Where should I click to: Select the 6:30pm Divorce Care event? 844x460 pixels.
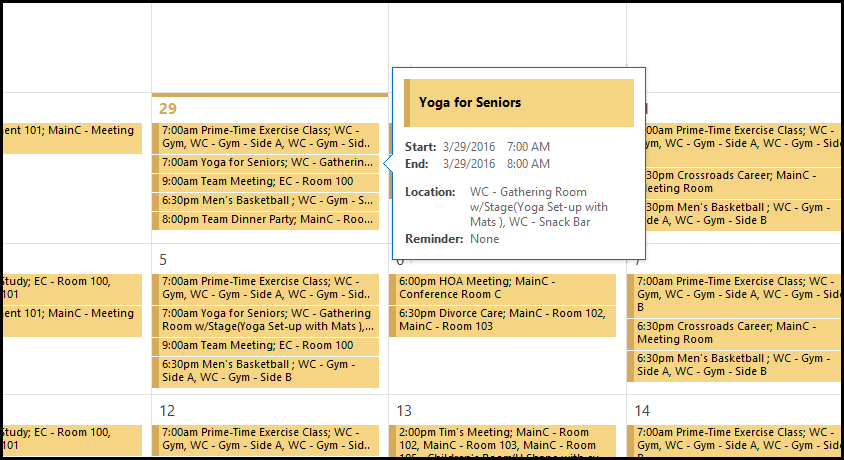[x=502, y=320]
